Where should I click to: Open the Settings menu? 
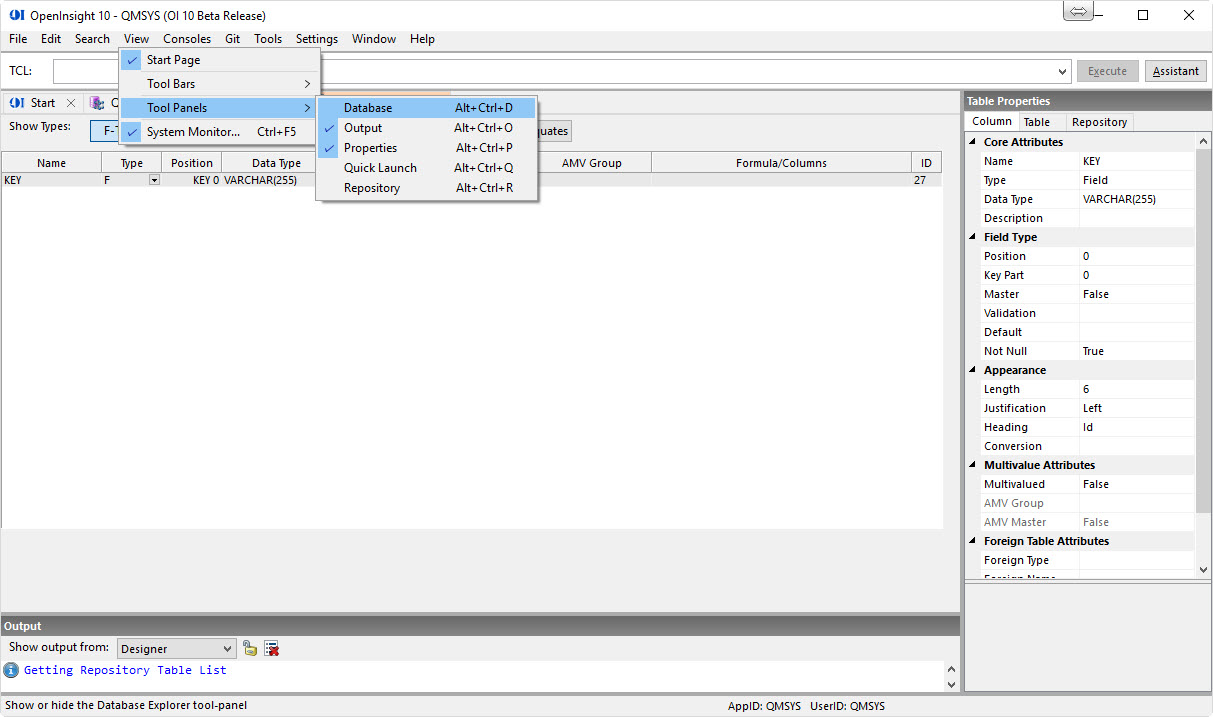pyautogui.click(x=317, y=39)
